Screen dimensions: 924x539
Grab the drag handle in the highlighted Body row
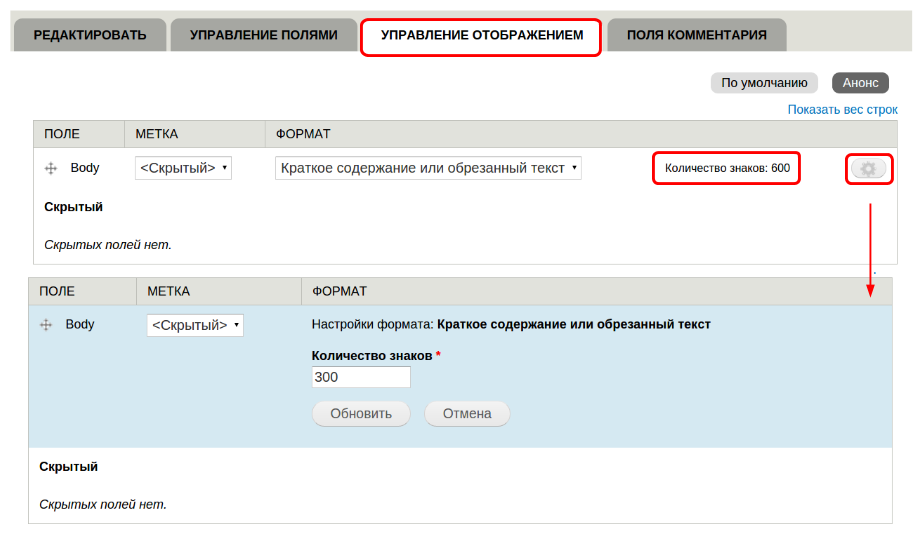45,325
